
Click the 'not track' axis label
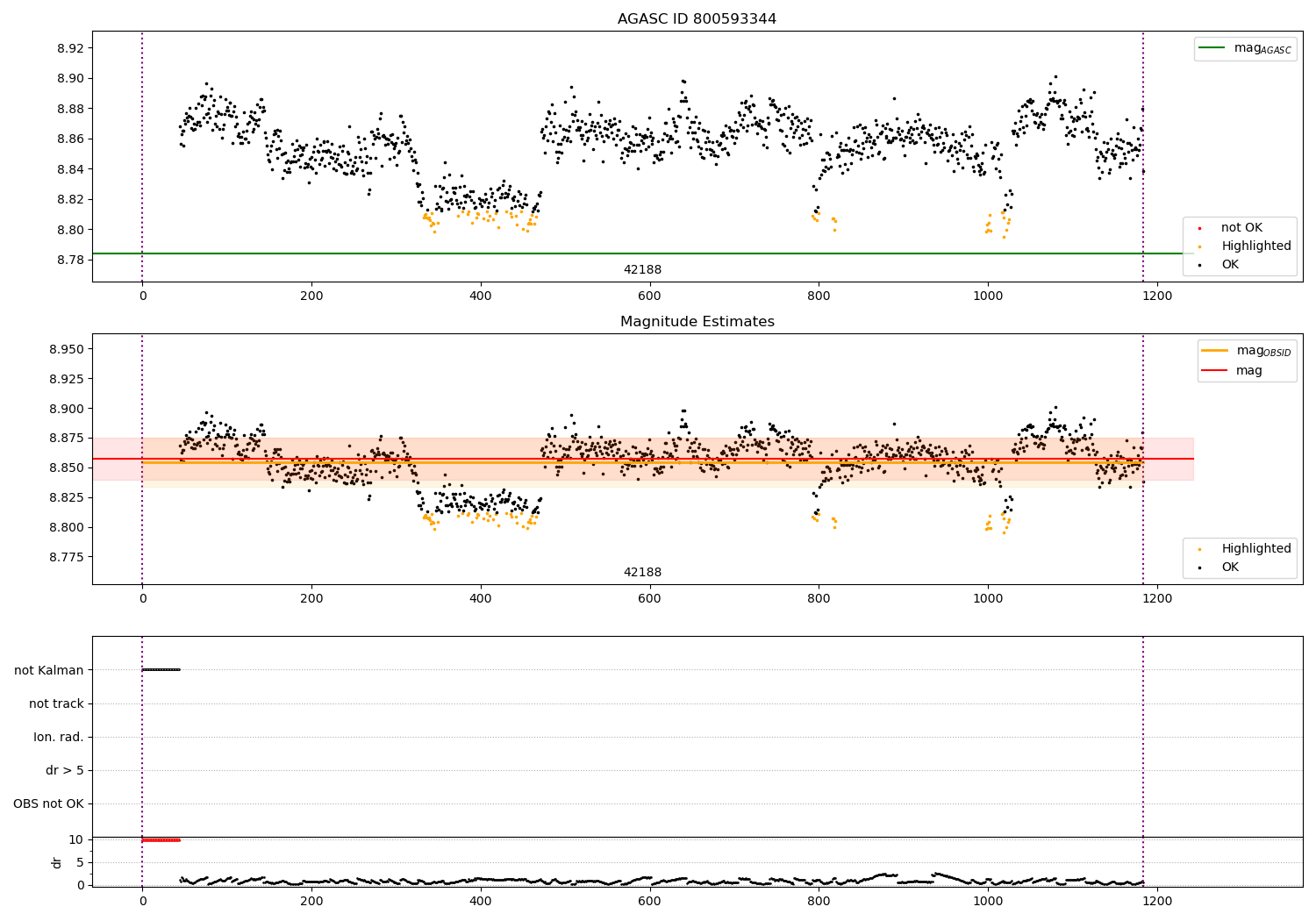[56, 703]
